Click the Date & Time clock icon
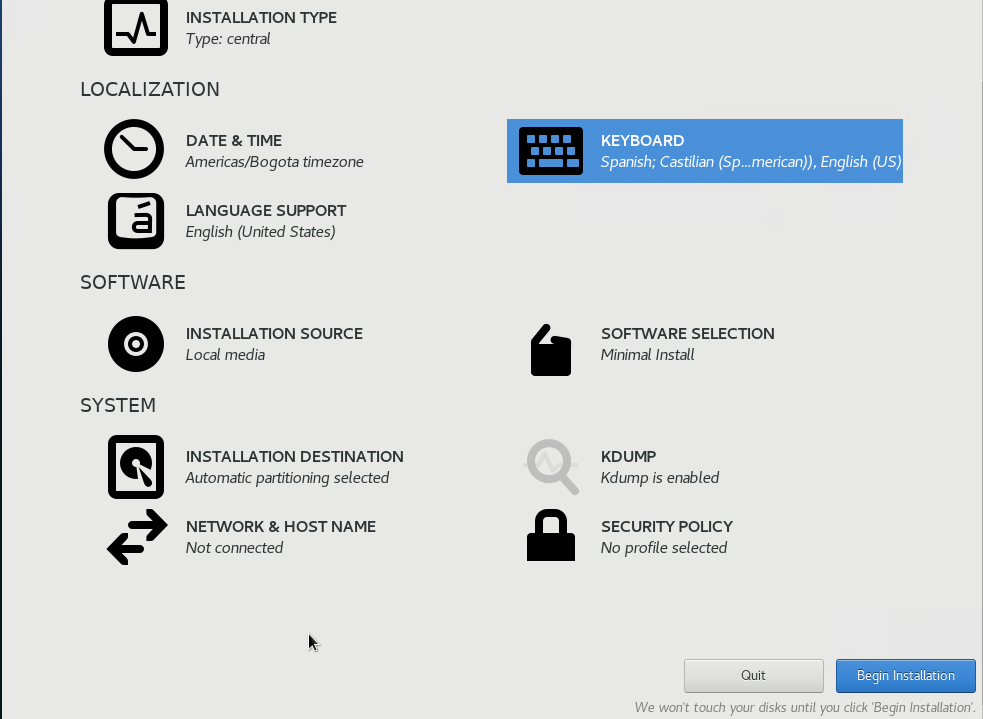The width and height of the screenshot is (983, 719). (x=134, y=149)
